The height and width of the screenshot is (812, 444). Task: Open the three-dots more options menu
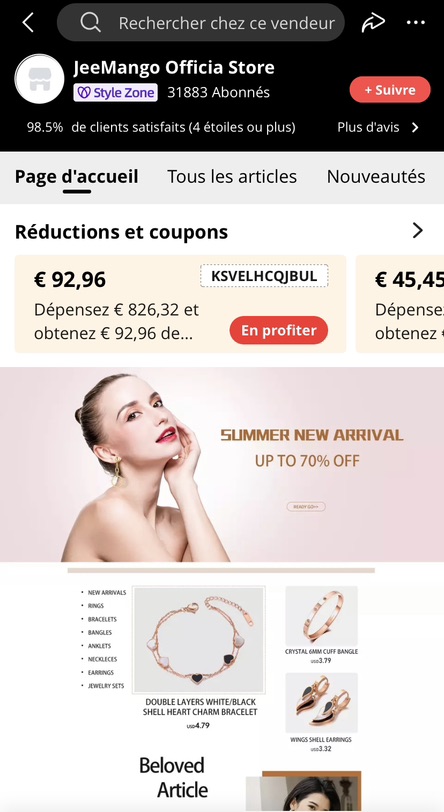coord(416,23)
